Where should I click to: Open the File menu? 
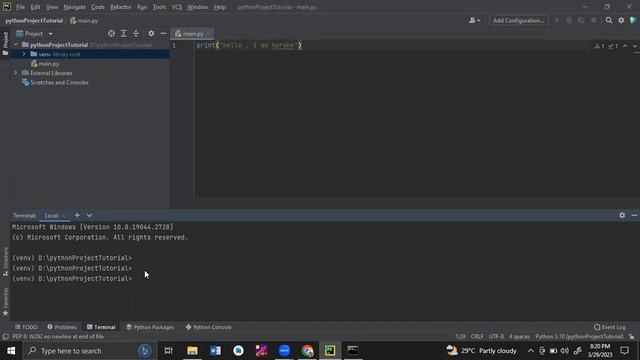tap(20, 7)
